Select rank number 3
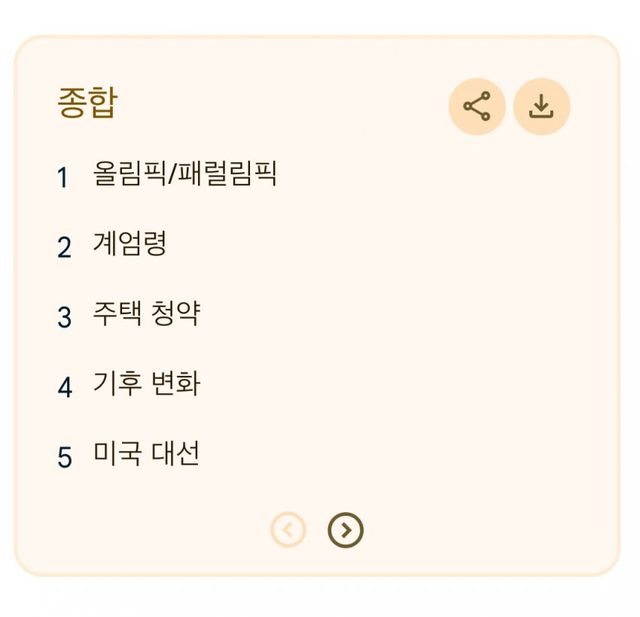 64,318
